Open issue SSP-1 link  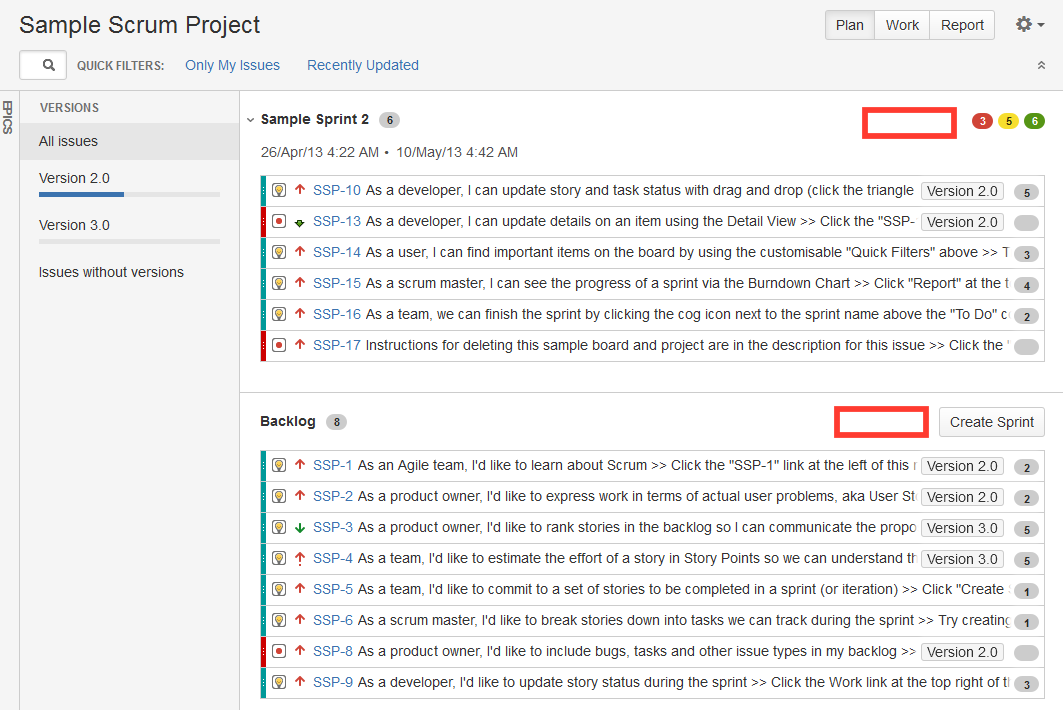333,465
